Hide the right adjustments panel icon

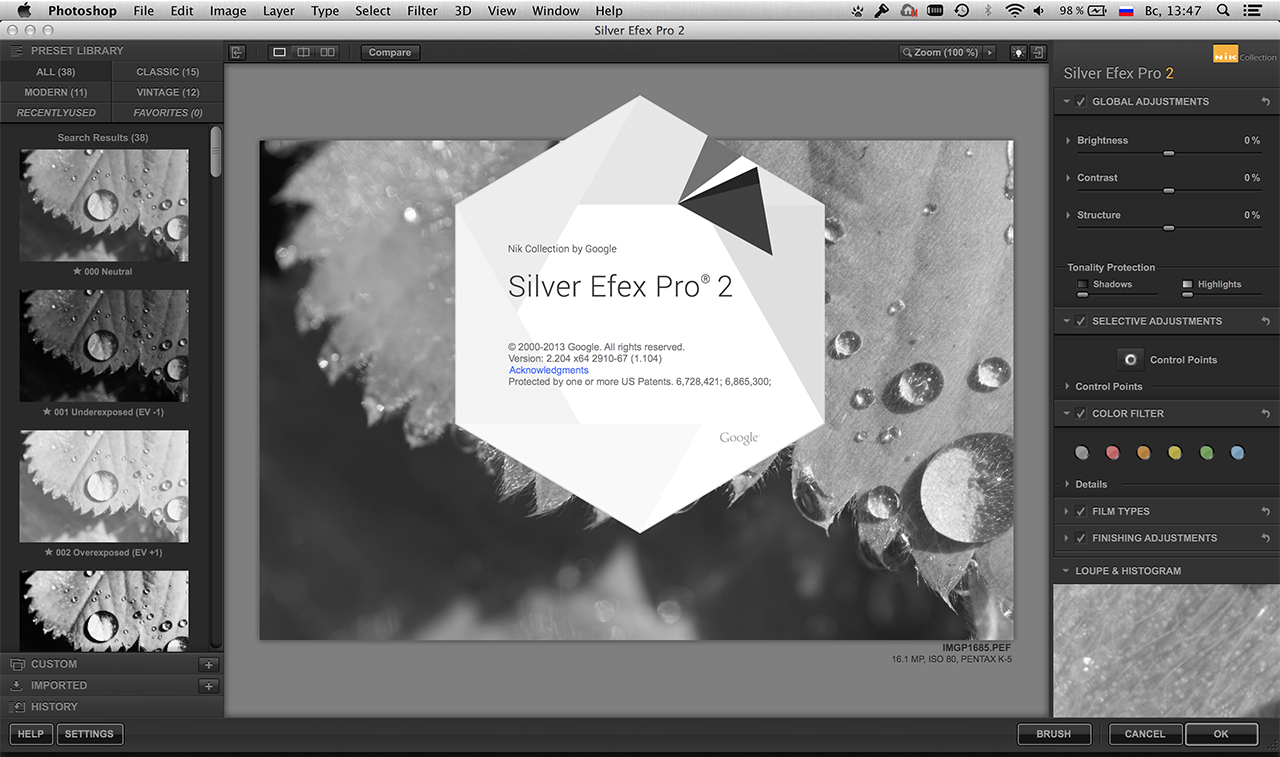[1039, 52]
